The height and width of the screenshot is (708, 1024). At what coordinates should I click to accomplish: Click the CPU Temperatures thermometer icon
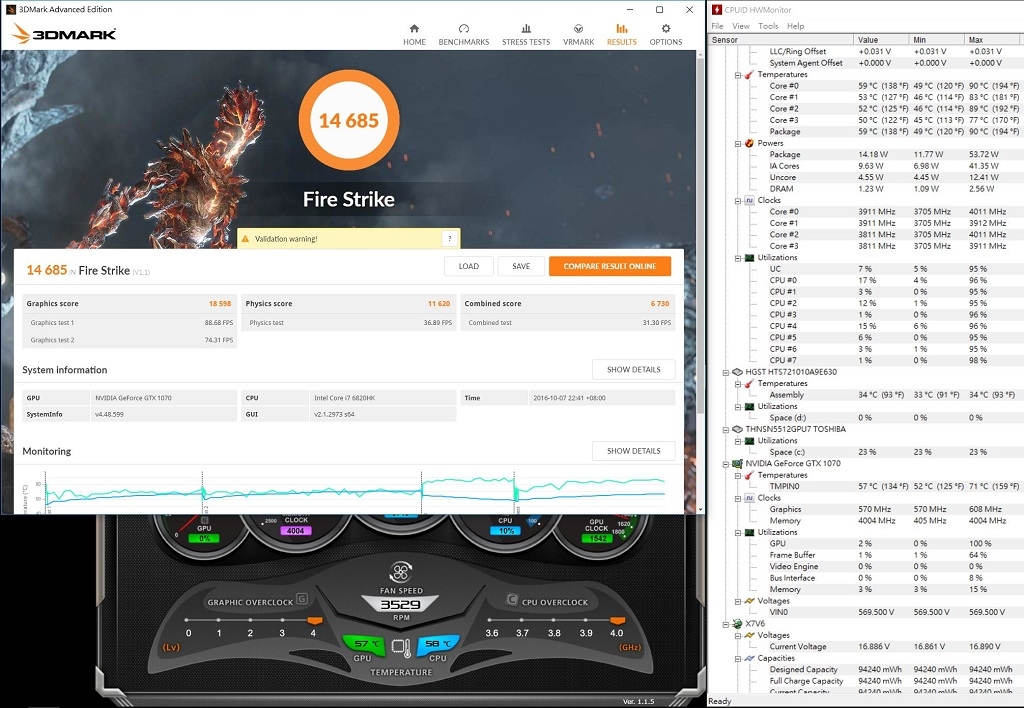[x=749, y=74]
